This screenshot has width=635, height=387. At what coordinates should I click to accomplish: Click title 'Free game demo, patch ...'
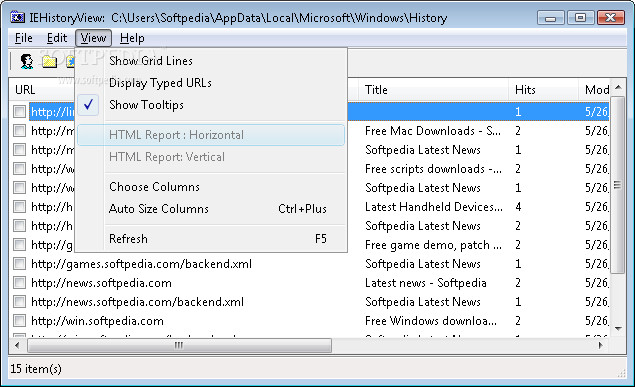(433, 245)
